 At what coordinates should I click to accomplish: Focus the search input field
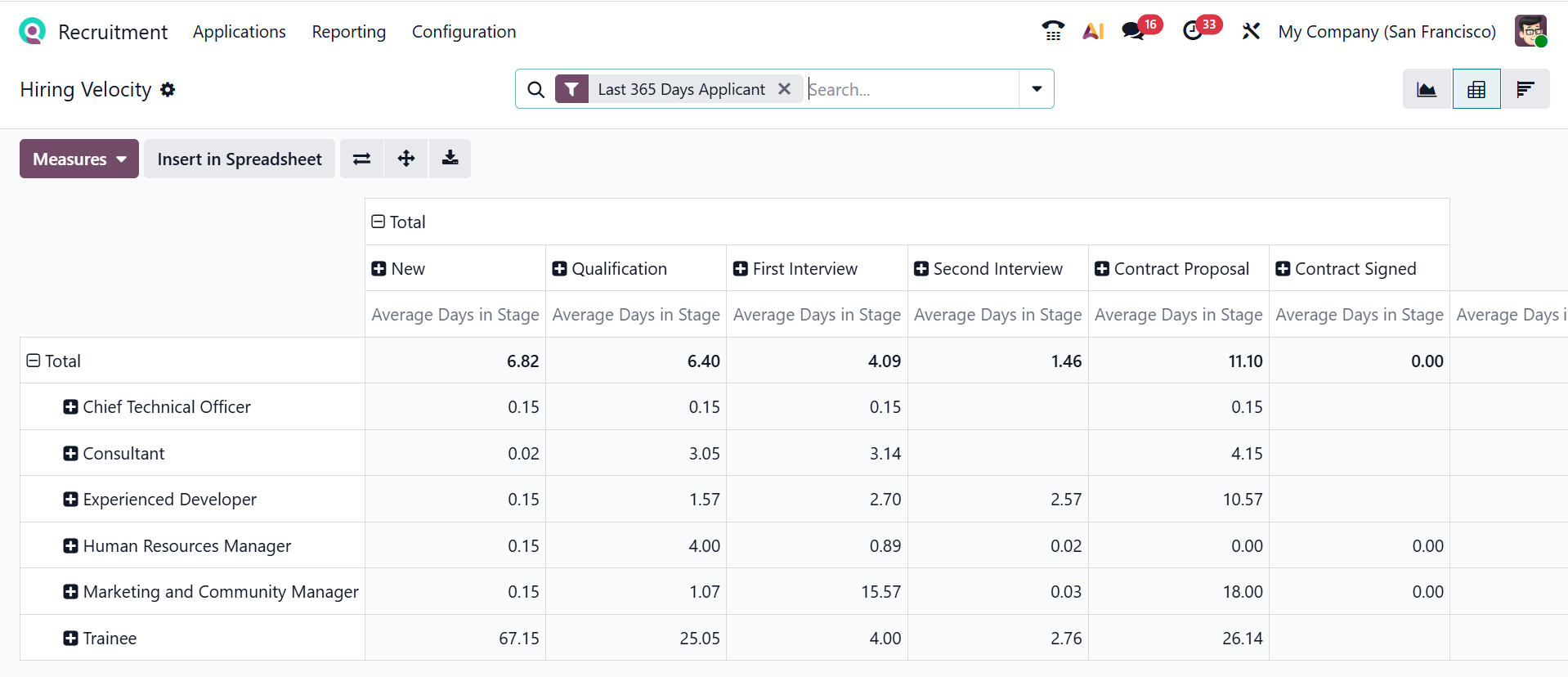pos(911,89)
